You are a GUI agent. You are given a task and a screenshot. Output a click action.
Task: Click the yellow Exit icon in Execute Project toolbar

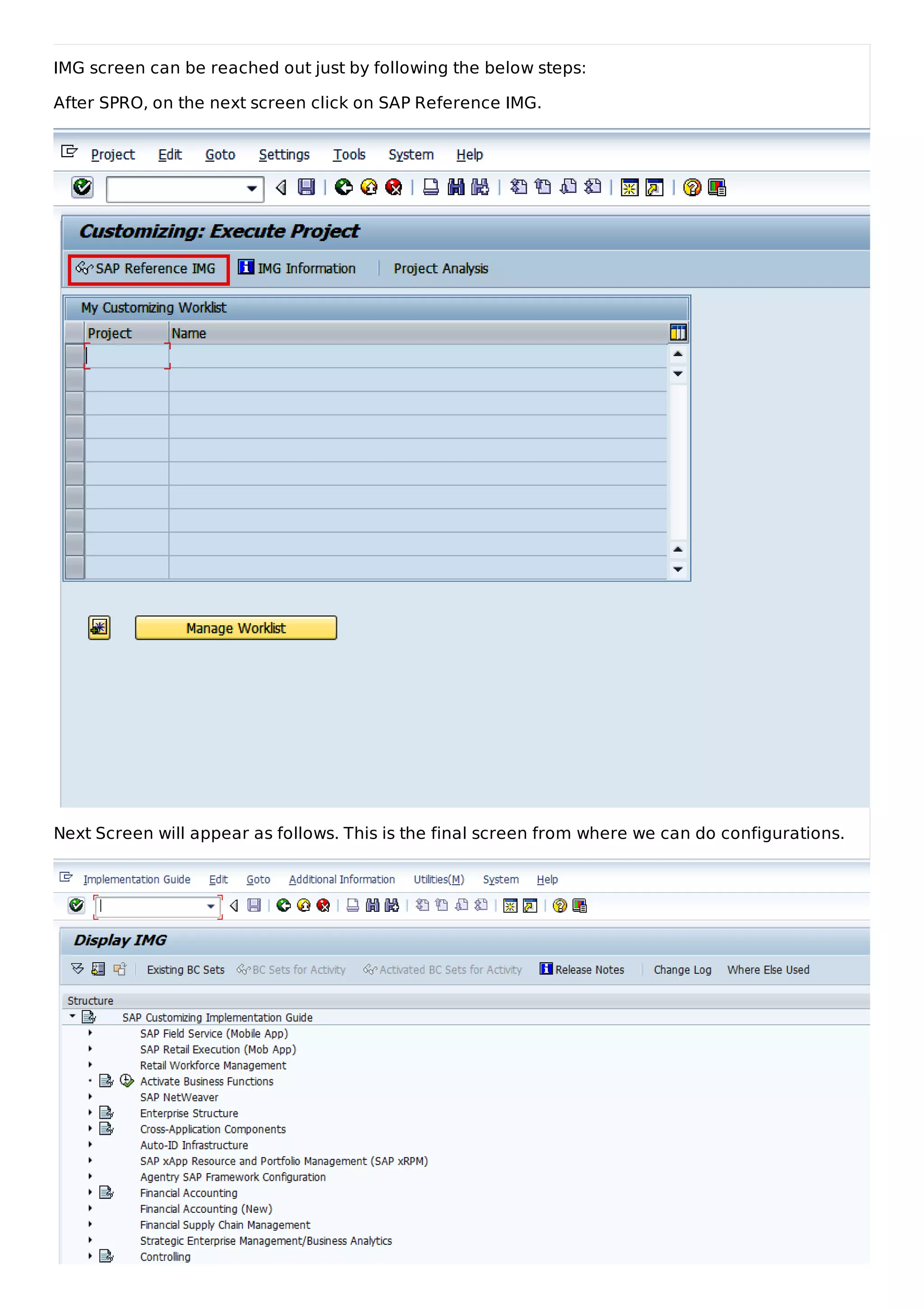pos(369,187)
